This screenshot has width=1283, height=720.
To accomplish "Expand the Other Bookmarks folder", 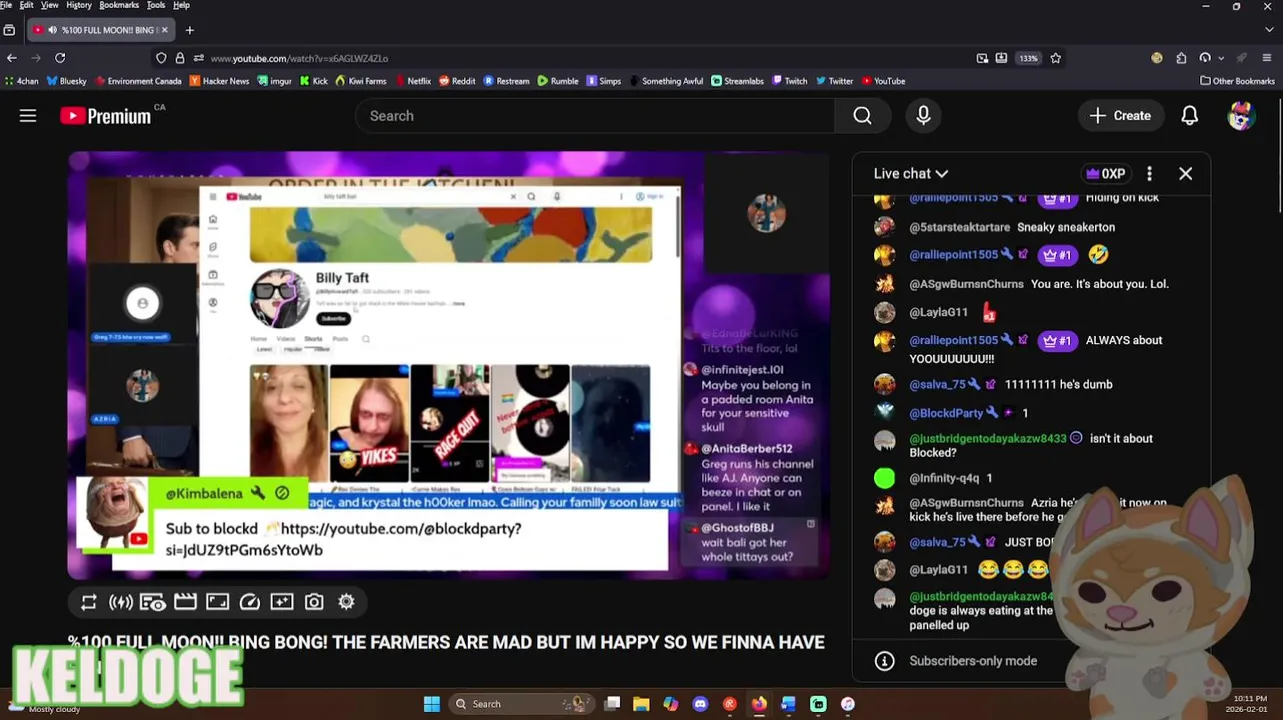I will pos(1237,81).
